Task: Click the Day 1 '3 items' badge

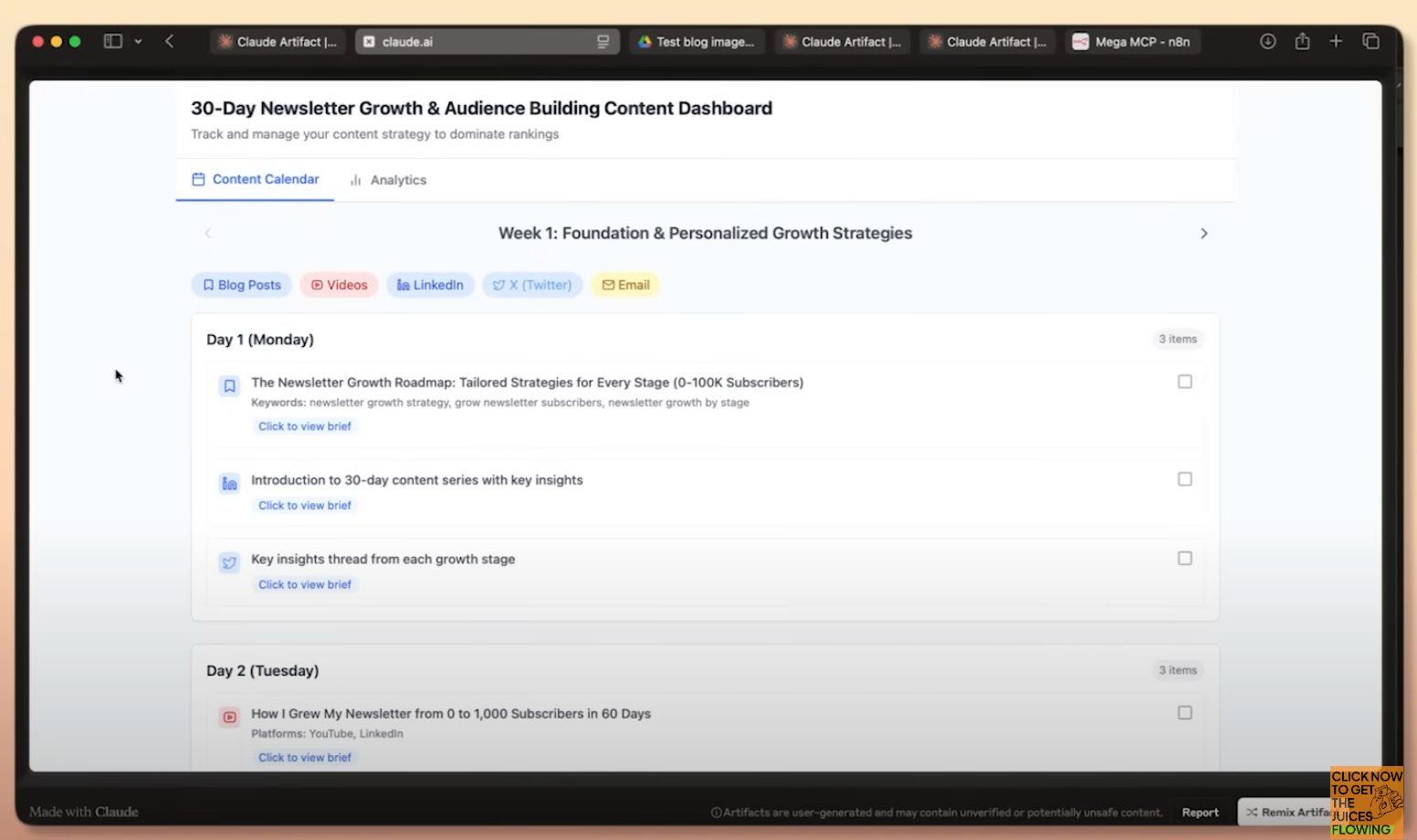Action: tap(1178, 339)
